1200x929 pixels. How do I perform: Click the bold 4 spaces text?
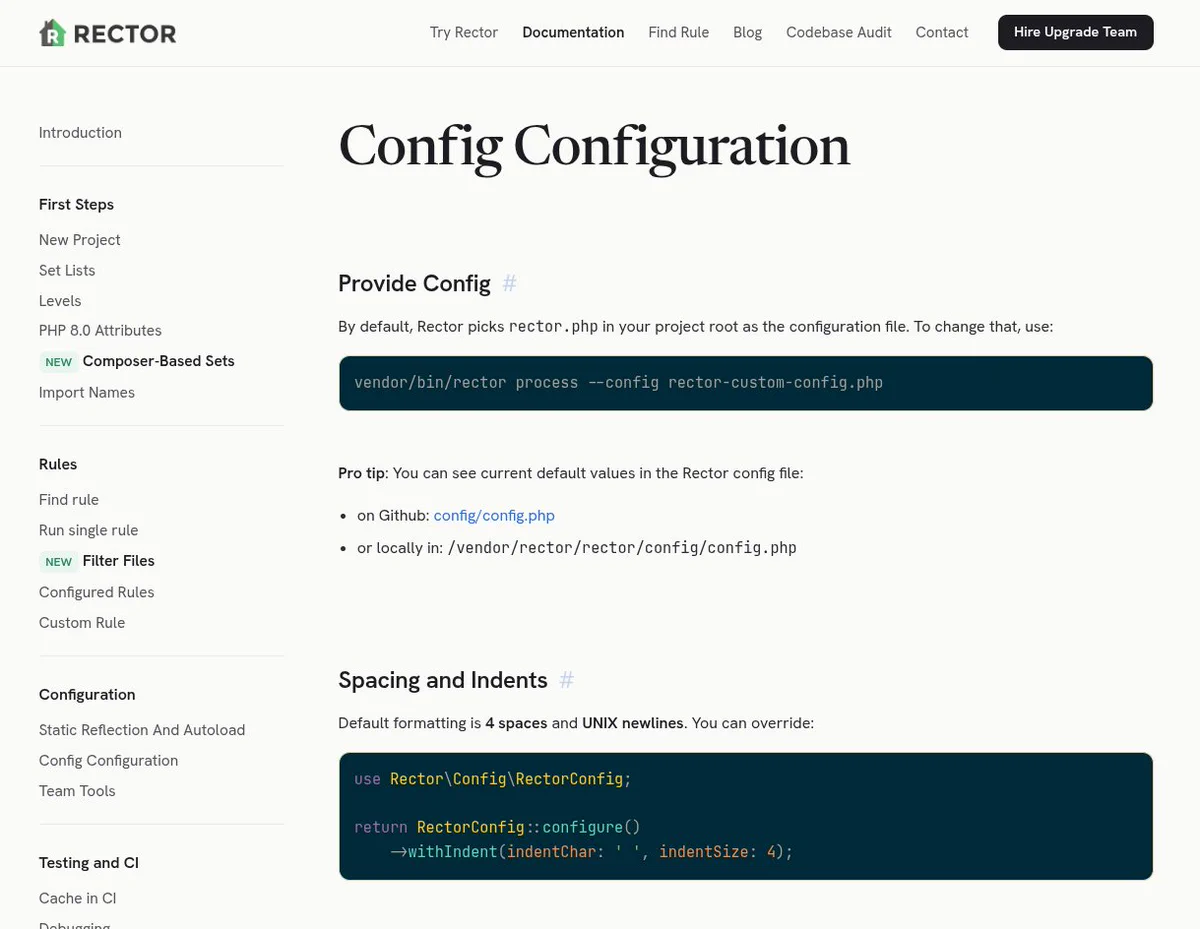click(516, 723)
